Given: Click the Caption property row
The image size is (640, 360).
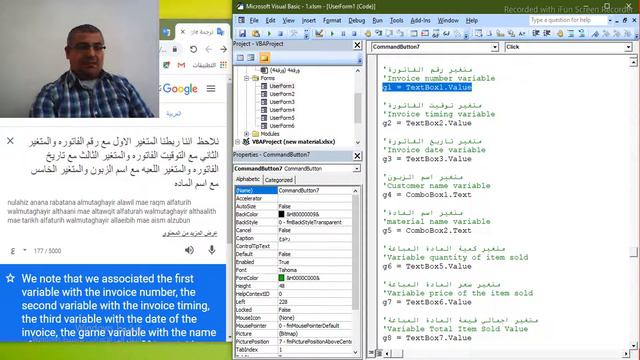Looking at the screenshot, I should coord(293,238).
